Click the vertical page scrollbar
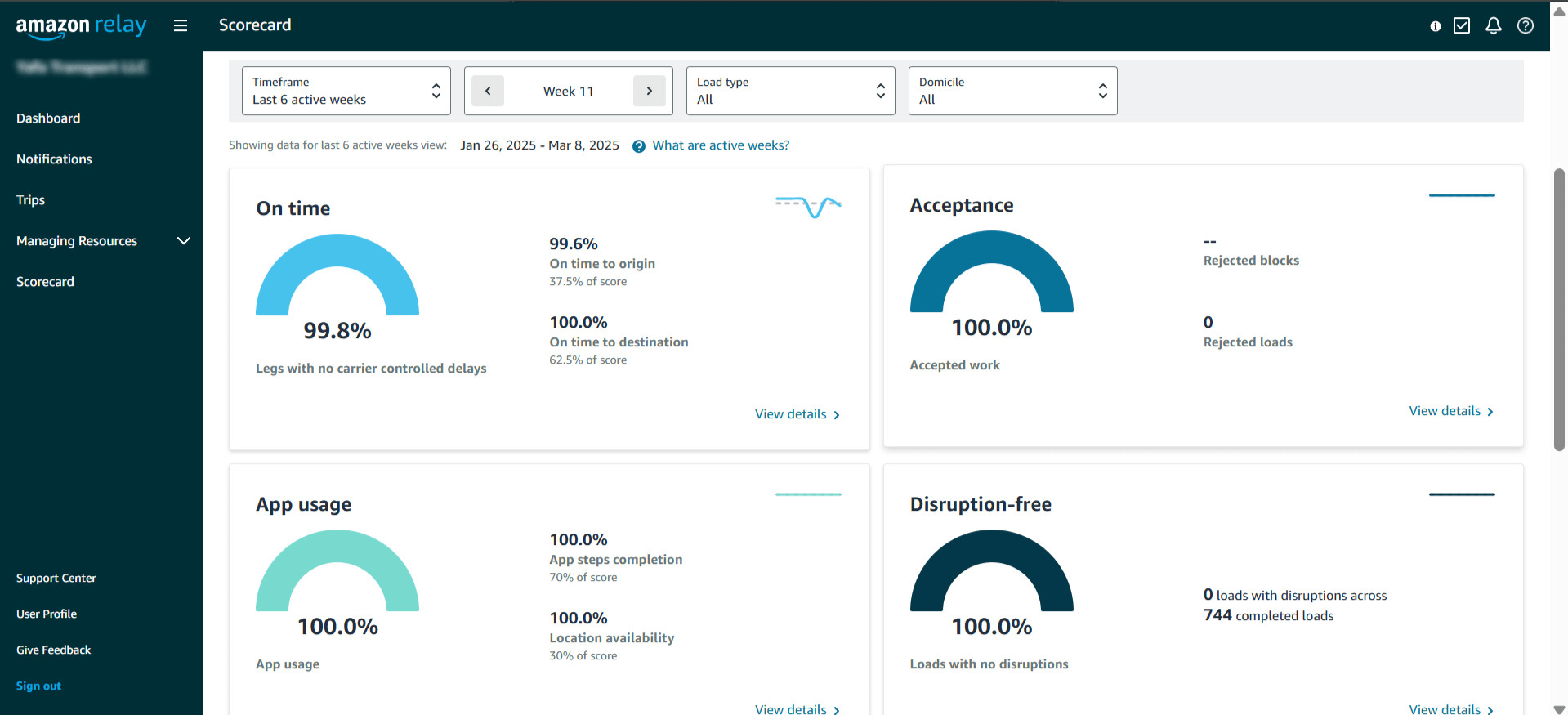Viewport: 1568px width, 715px height. click(x=1558, y=311)
